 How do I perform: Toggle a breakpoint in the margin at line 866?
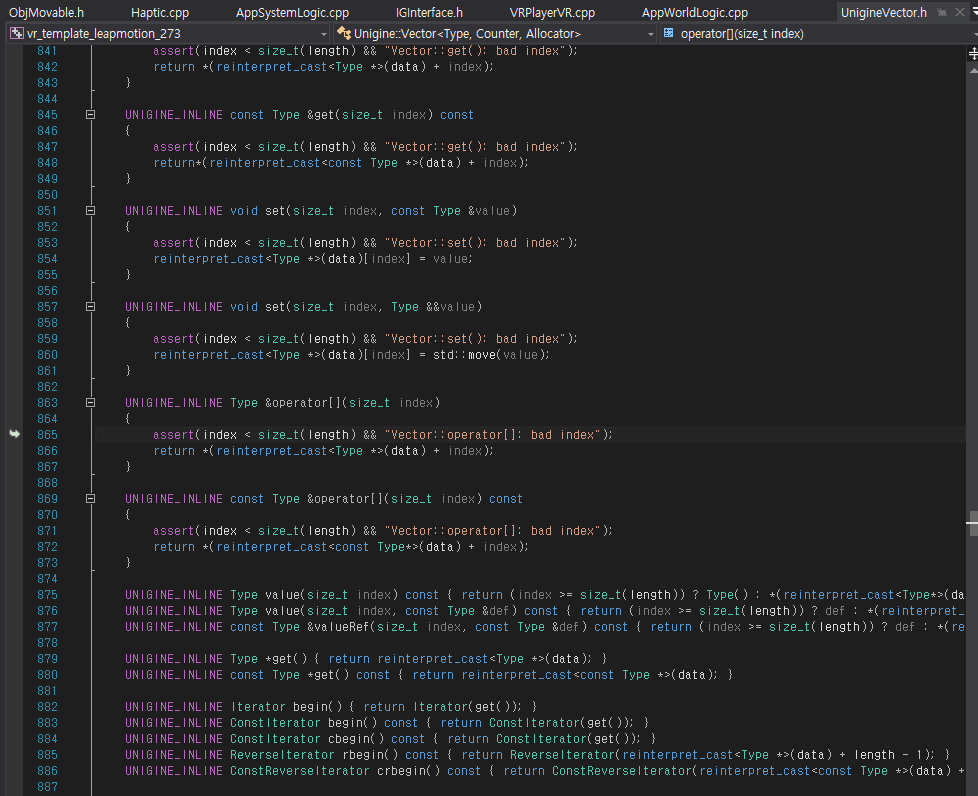[x=14, y=451]
